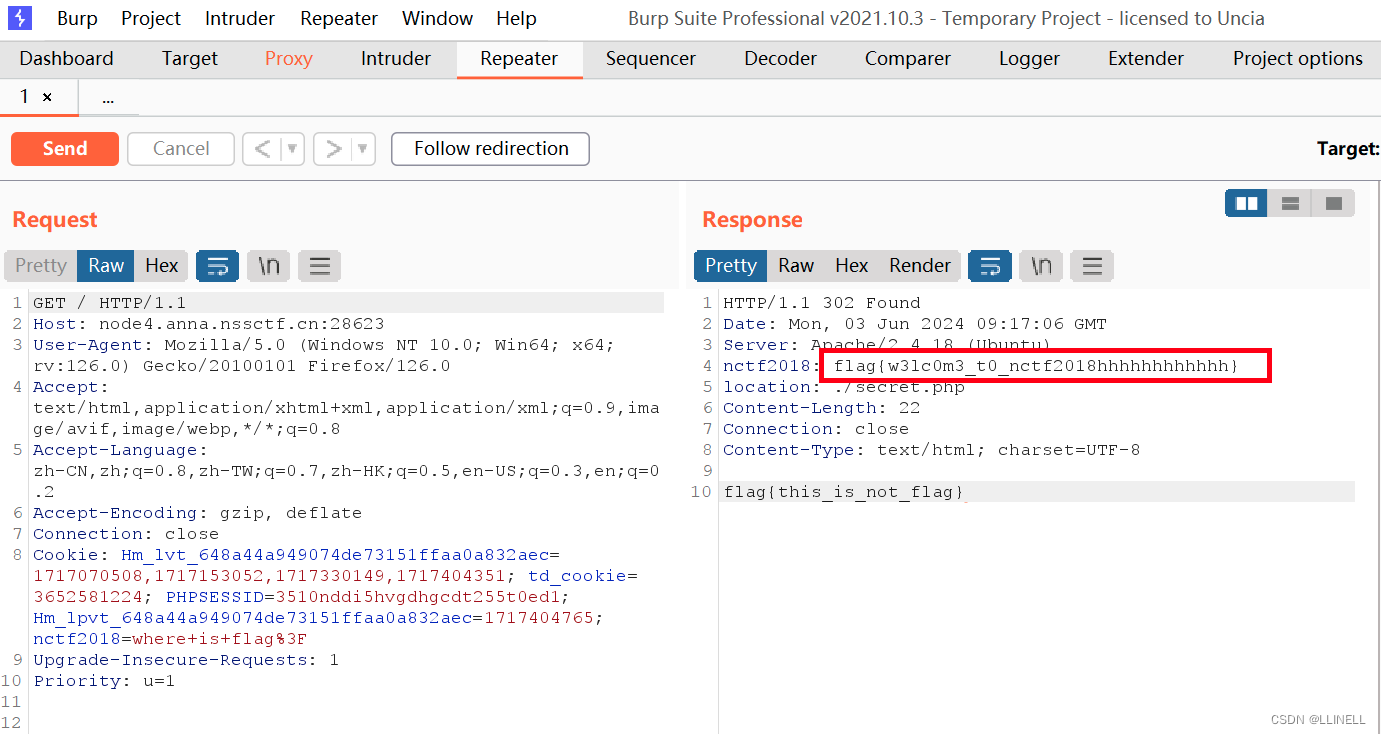Select the Repeater tool tab
Viewport: 1381px width, 734px height.
(x=519, y=58)
